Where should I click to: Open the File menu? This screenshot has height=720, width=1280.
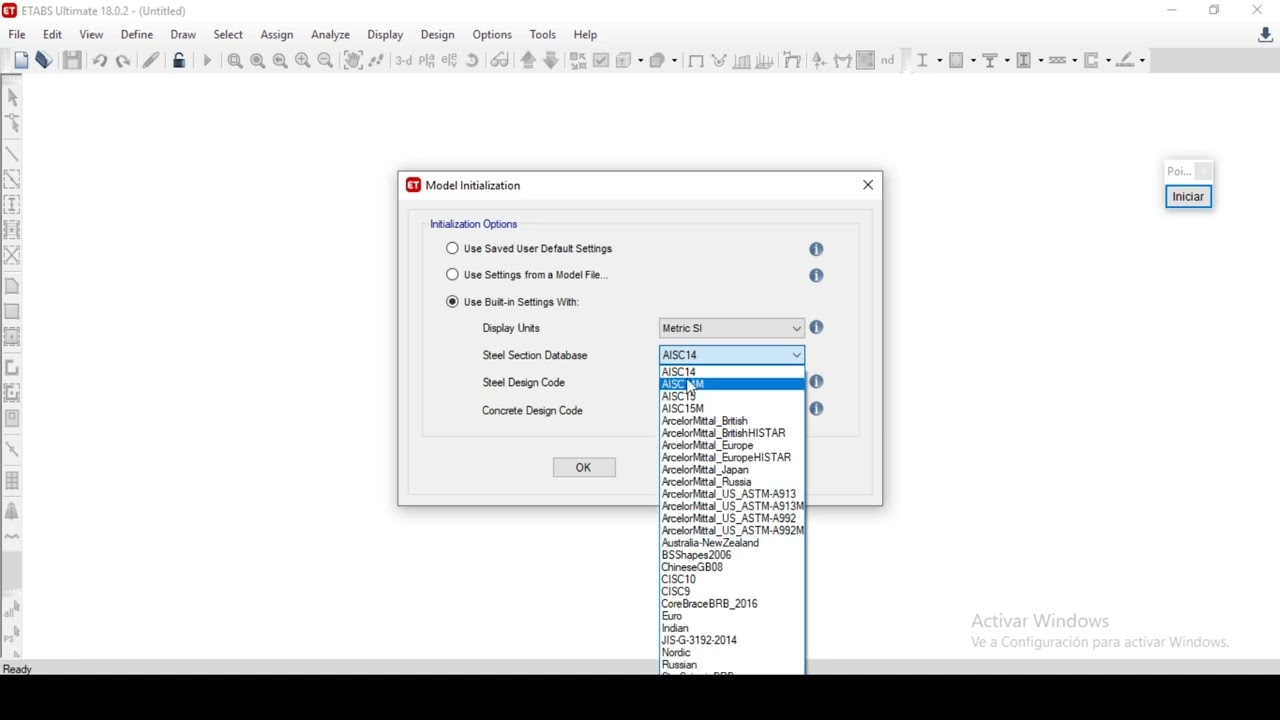point(17,35)
